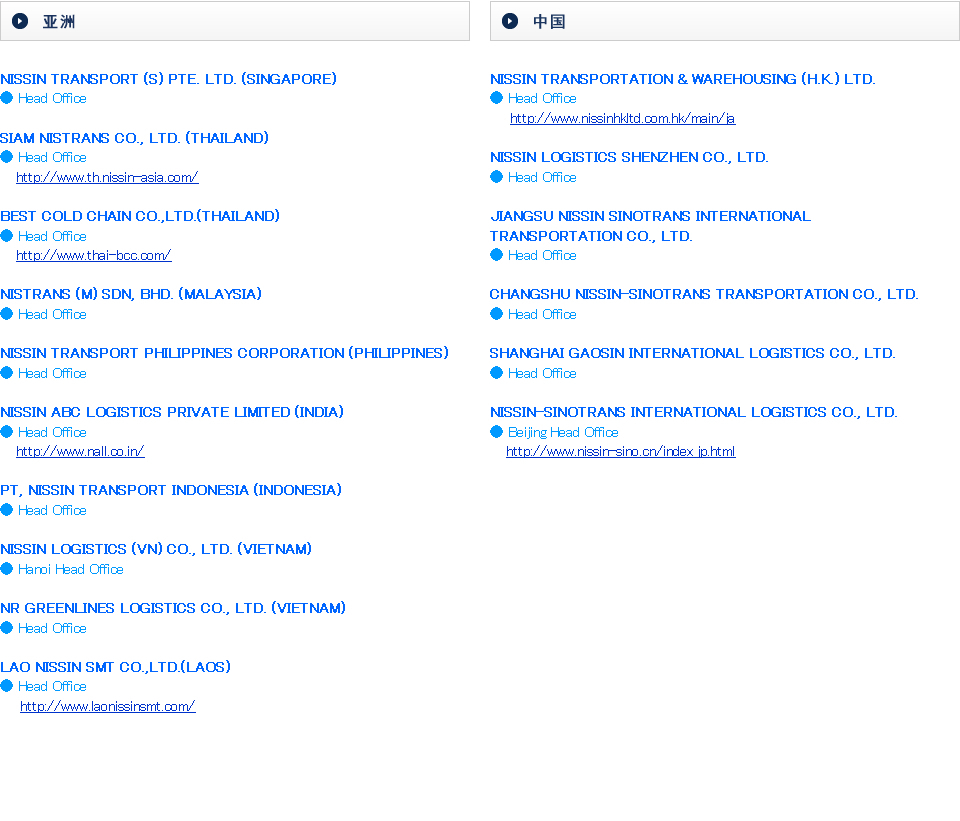Open the nissinhkltd.com.hk website link
This screenshot has width=960, height=821.
(623, 119)
